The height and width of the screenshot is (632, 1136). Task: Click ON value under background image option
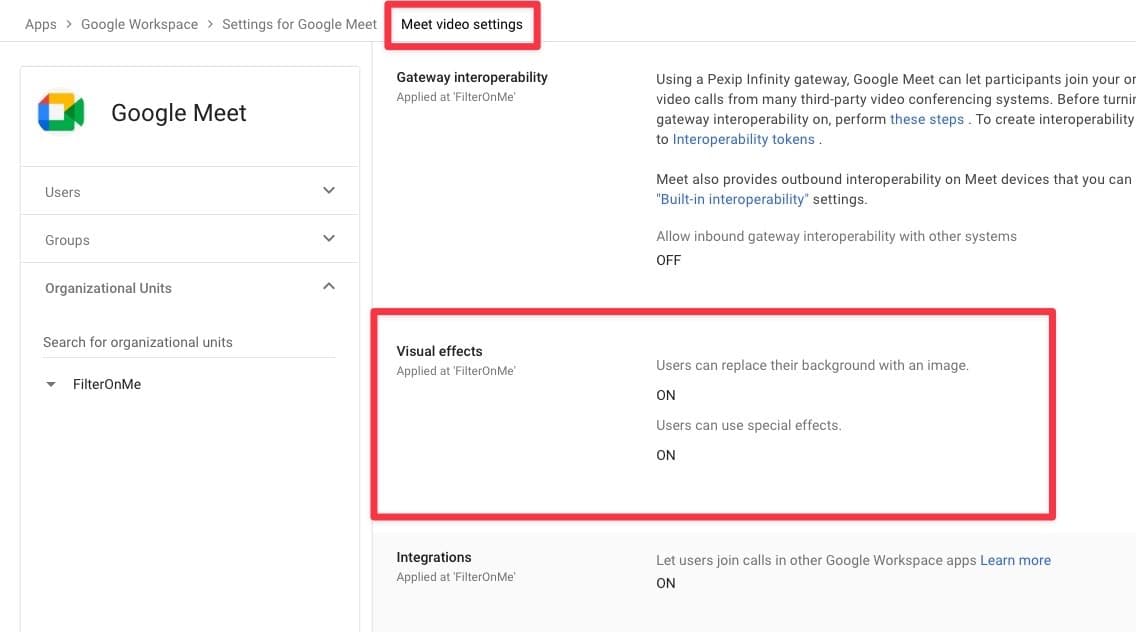(666, 395)
